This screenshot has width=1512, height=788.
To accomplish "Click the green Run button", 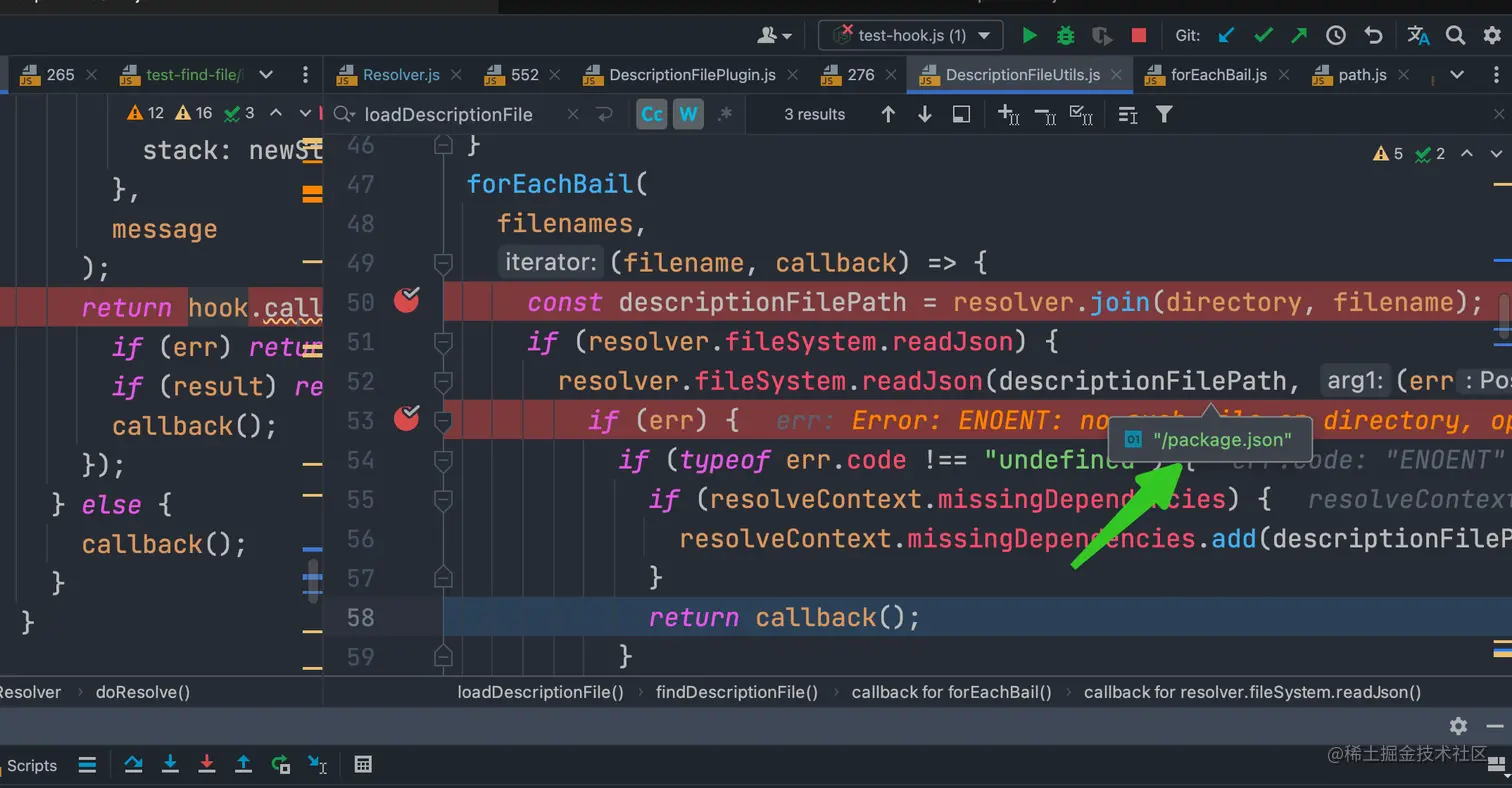I will [x=1029, y=36].
